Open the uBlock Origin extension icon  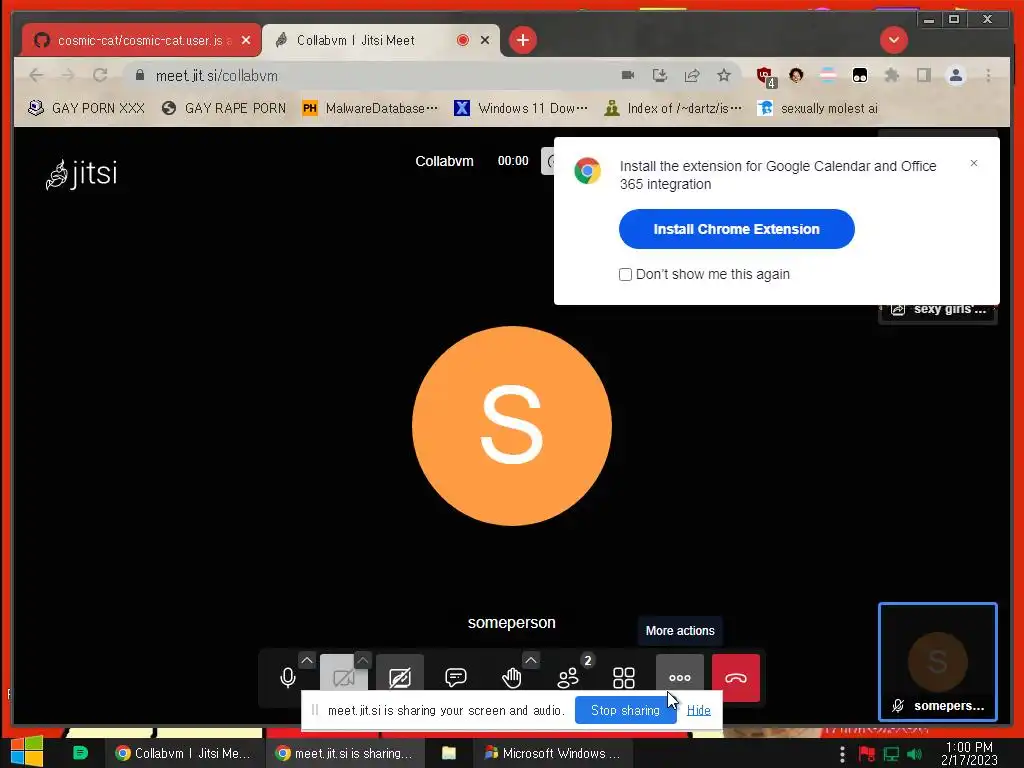pos(765,76)
